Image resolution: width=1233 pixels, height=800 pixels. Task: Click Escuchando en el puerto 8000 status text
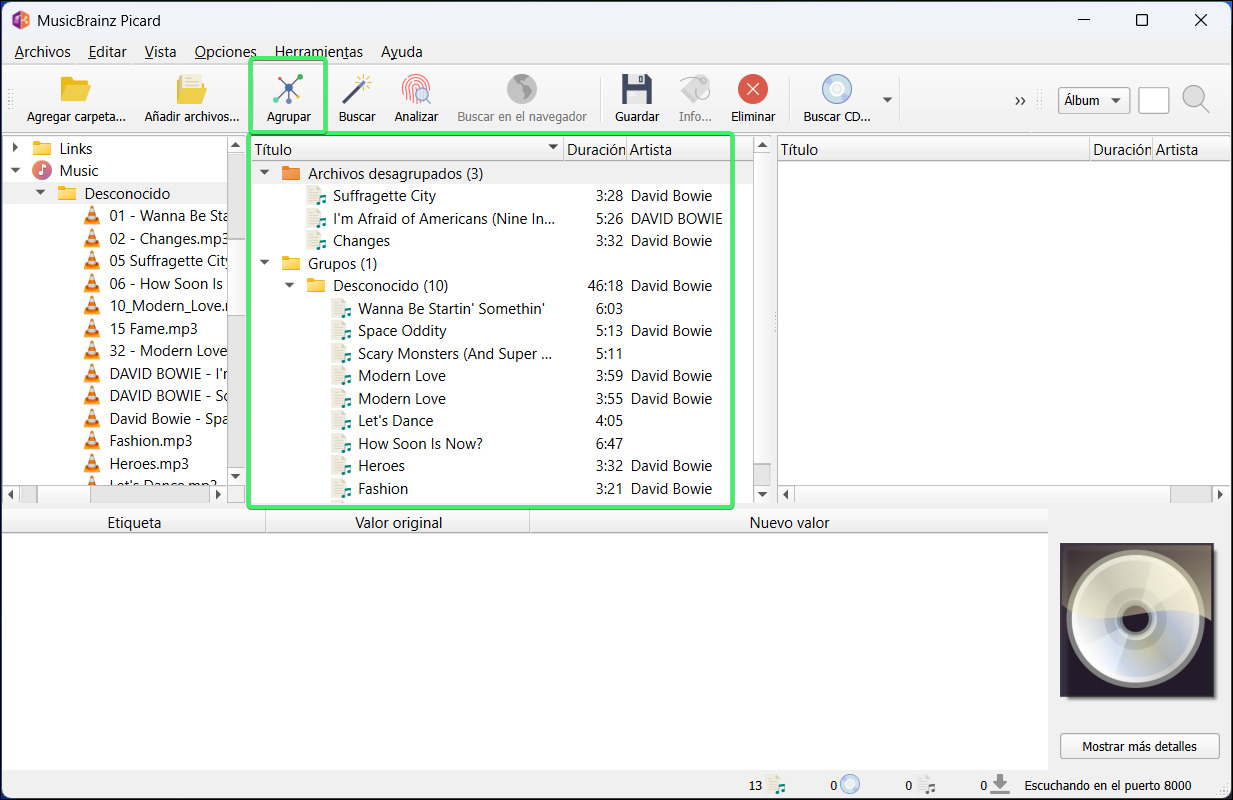[x=1108, y=786]
